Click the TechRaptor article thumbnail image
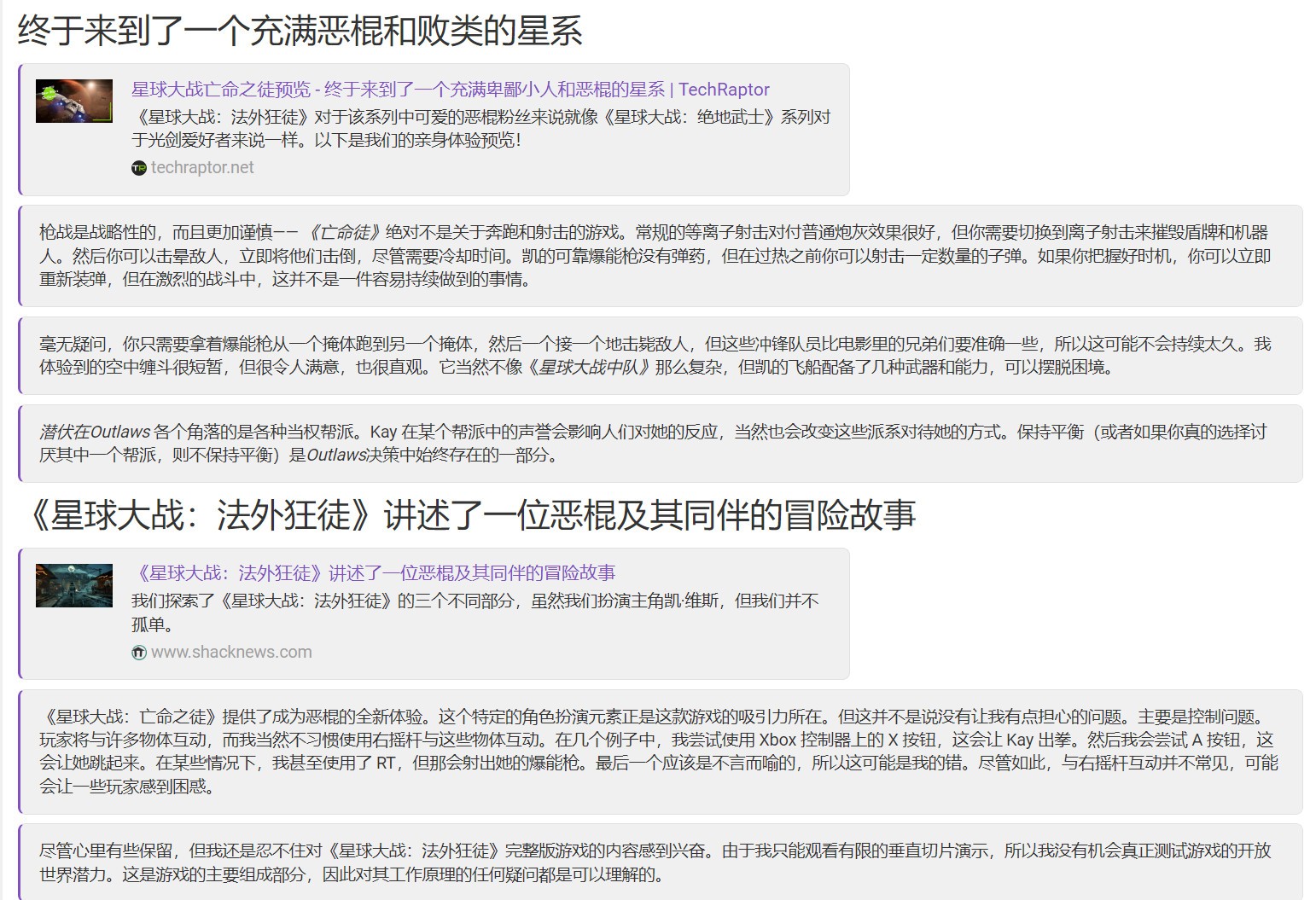The height and width of the screenshot is (900, 1316). [74, 102]
